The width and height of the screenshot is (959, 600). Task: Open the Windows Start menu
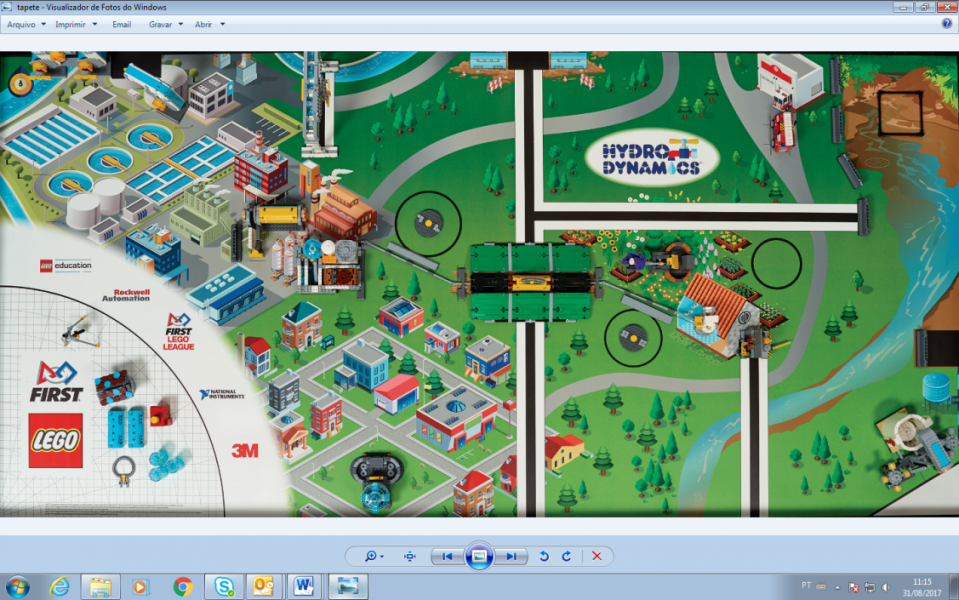point(17,587)
